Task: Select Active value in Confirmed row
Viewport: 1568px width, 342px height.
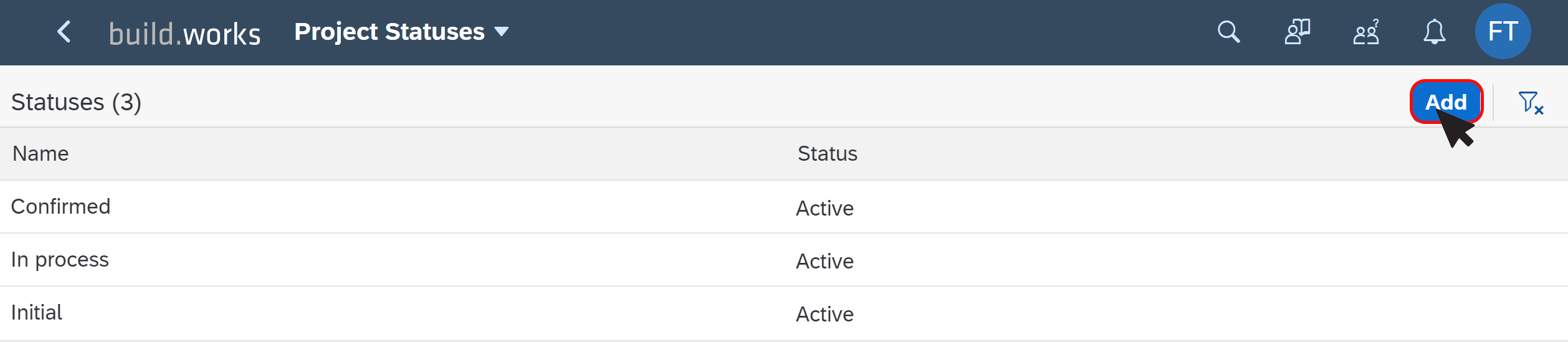Action: pos(825,209)
